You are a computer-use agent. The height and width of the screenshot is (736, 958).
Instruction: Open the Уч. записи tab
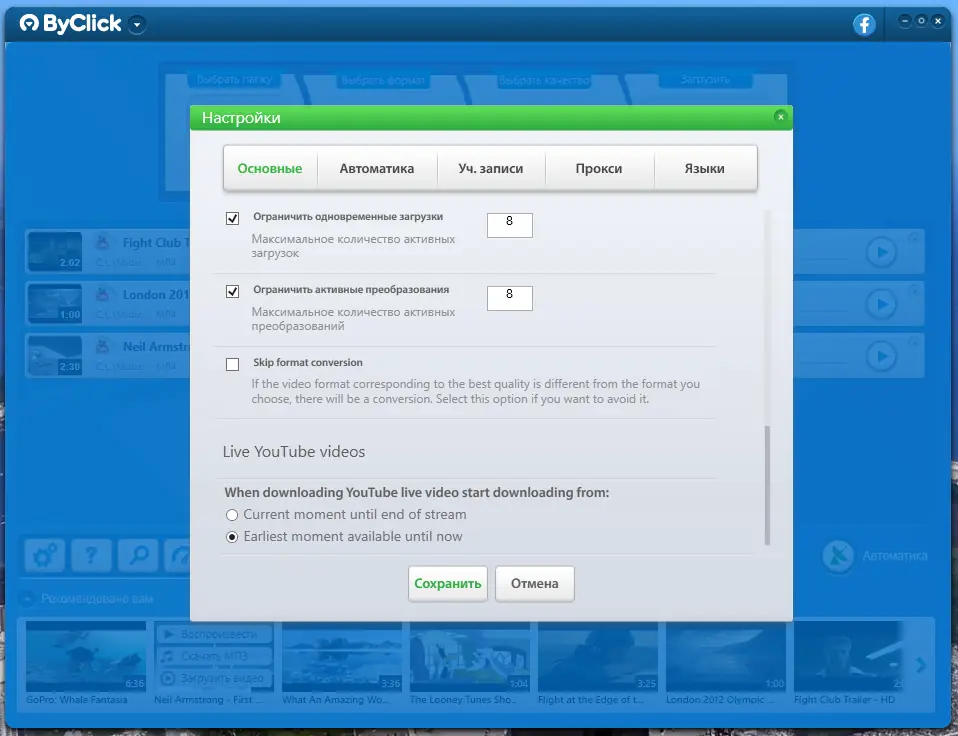tap(491, 169)
